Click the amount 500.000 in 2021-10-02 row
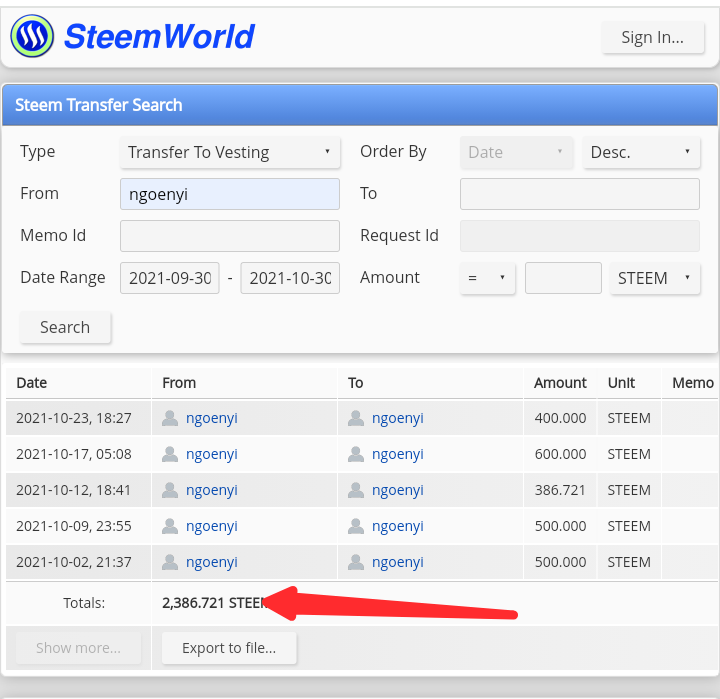Screen dimensions: 720x699 (x=560, y=562)
